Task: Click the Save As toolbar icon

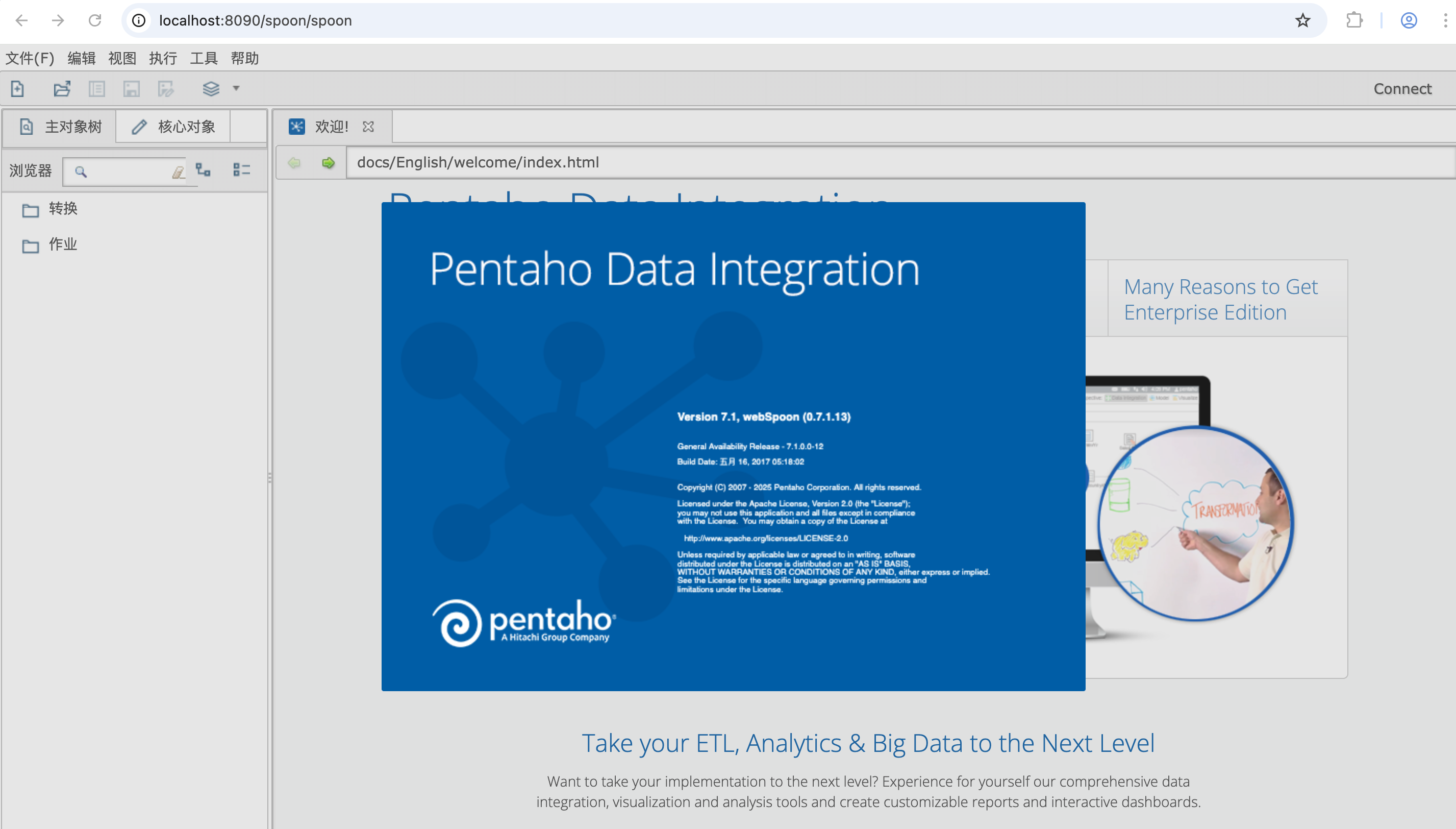Action: tap(166, 88)
